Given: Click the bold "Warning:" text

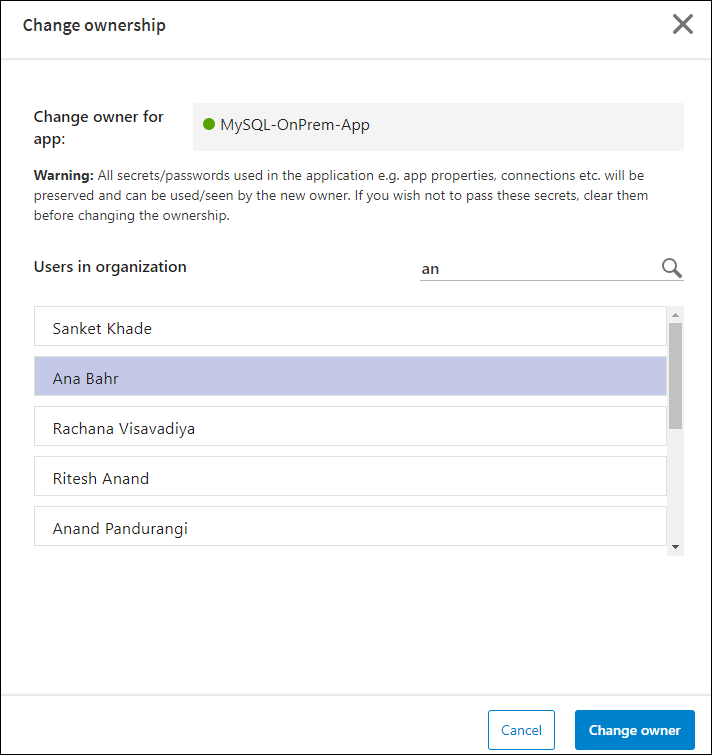Looking at the screenshot, I should (63, 176).
